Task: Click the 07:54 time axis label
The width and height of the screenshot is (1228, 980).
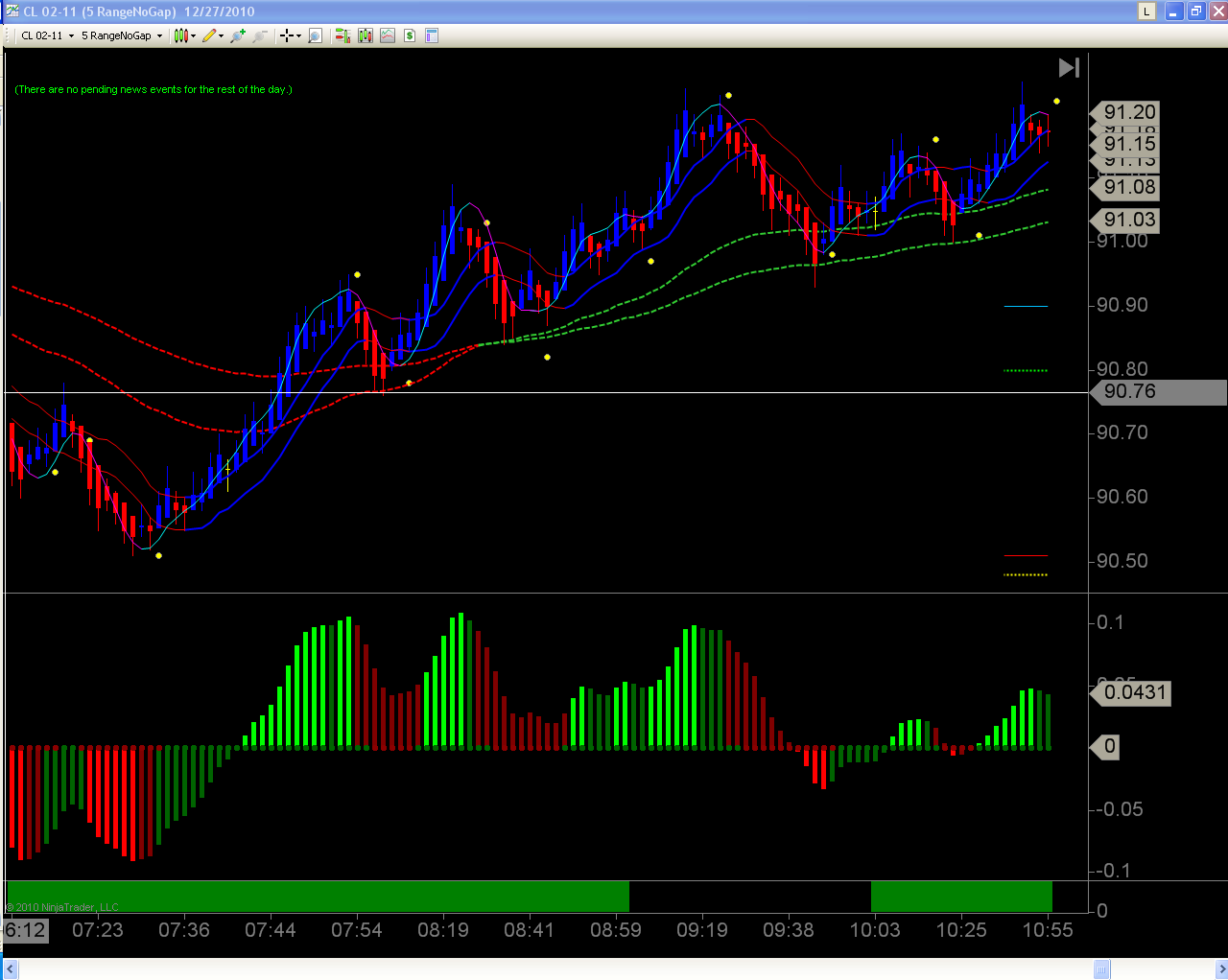Action: 357,930
